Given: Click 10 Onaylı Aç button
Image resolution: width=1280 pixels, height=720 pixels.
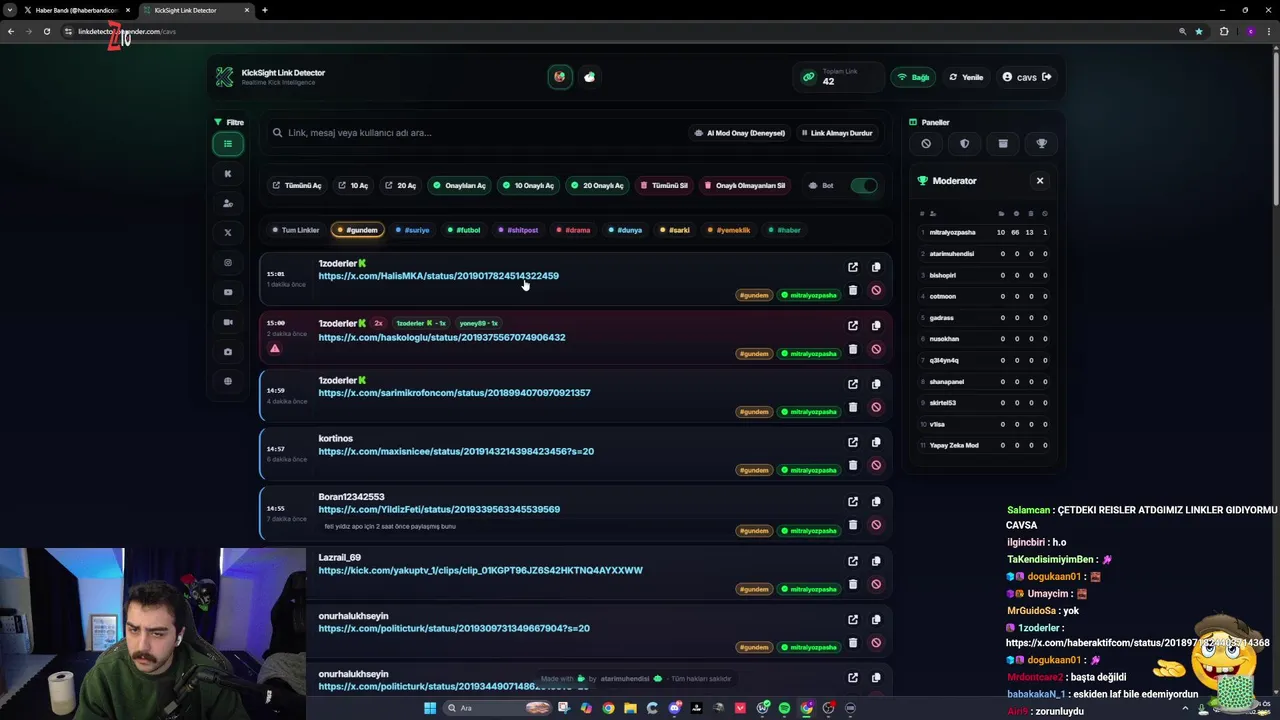Looking at the screenshot, I should (x=528, y=185).
